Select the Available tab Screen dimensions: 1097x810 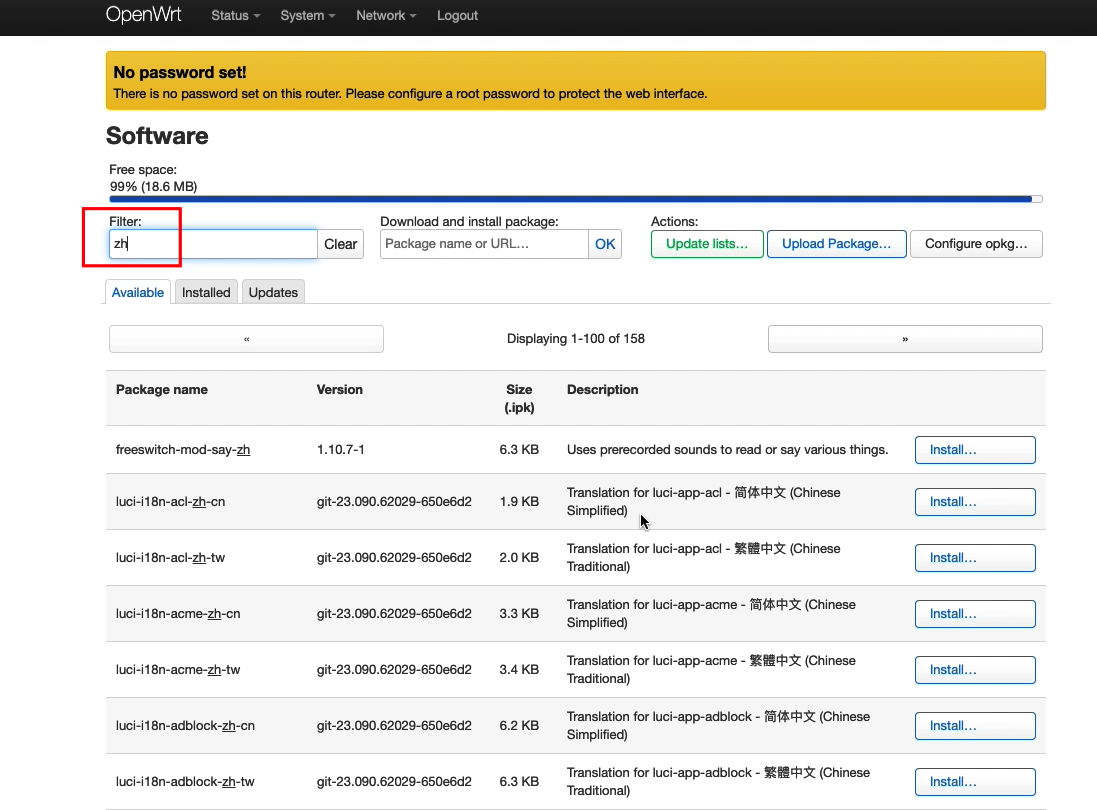[x=138, y=292]
